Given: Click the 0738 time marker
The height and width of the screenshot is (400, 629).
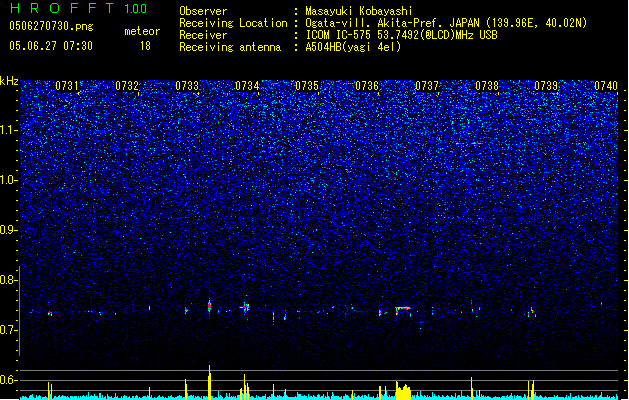Looking at the screenshot, I should 487,86.
